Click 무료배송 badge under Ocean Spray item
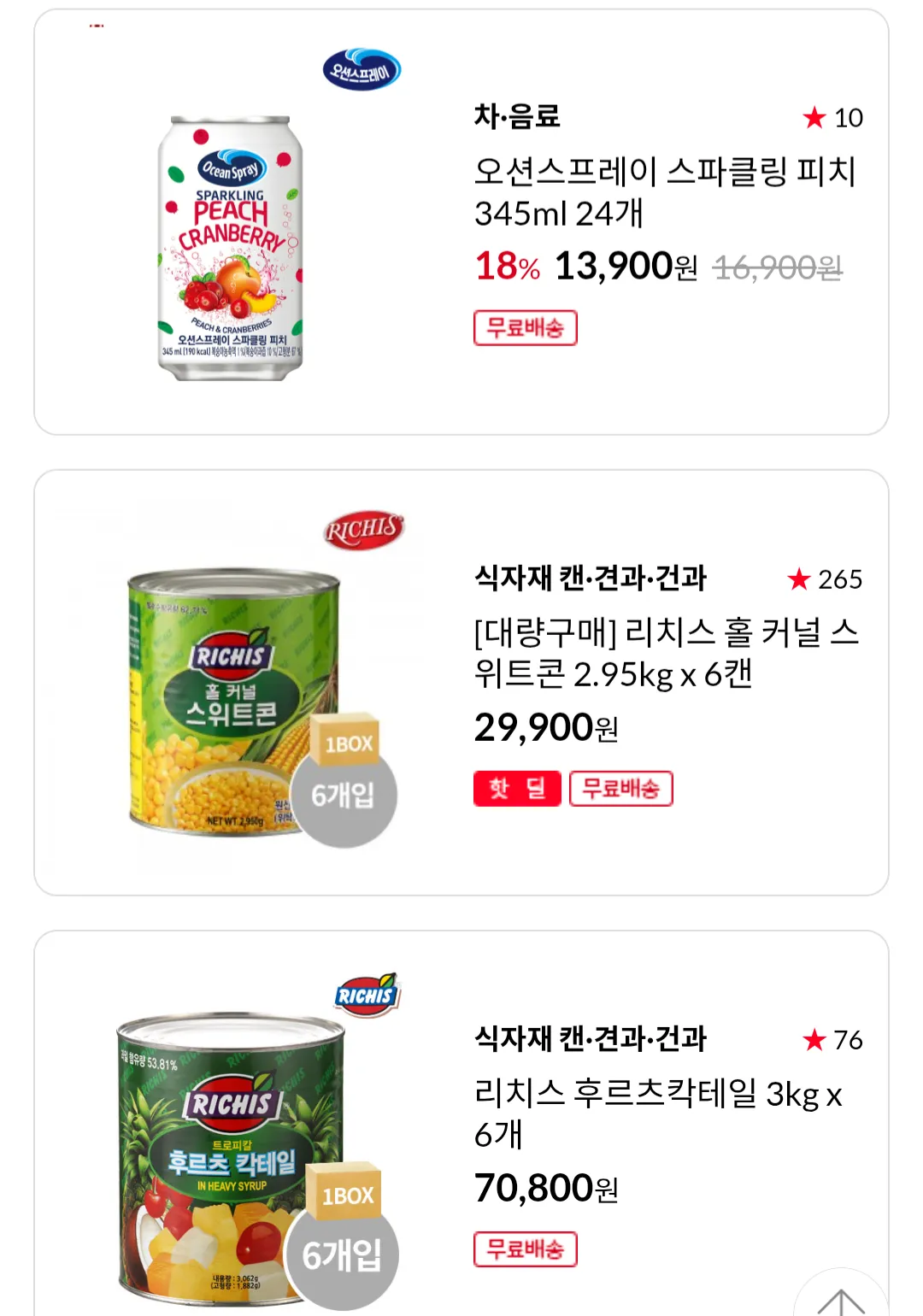Screen dimensions: 923x1316 526,328
